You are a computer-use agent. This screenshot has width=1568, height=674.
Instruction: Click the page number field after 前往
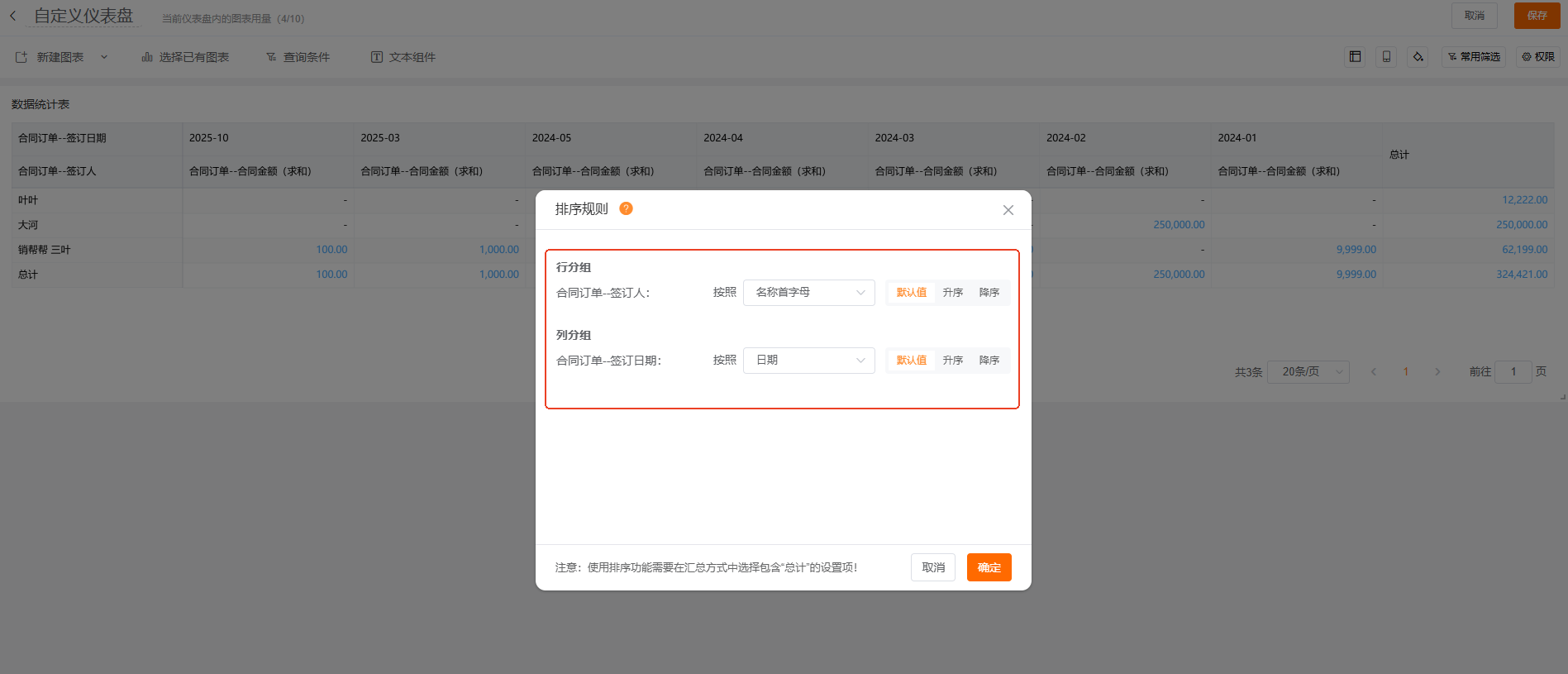point(1513,372)
